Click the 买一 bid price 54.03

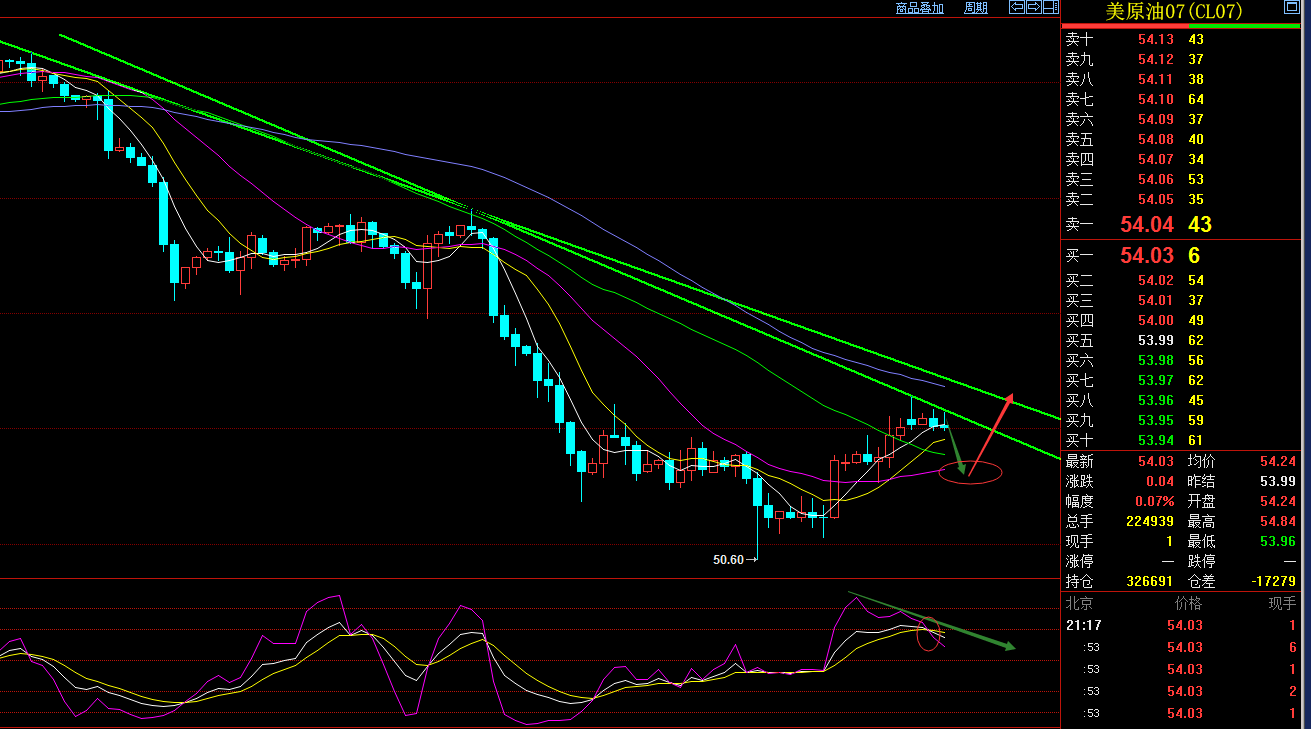[x=1147, y=255]
